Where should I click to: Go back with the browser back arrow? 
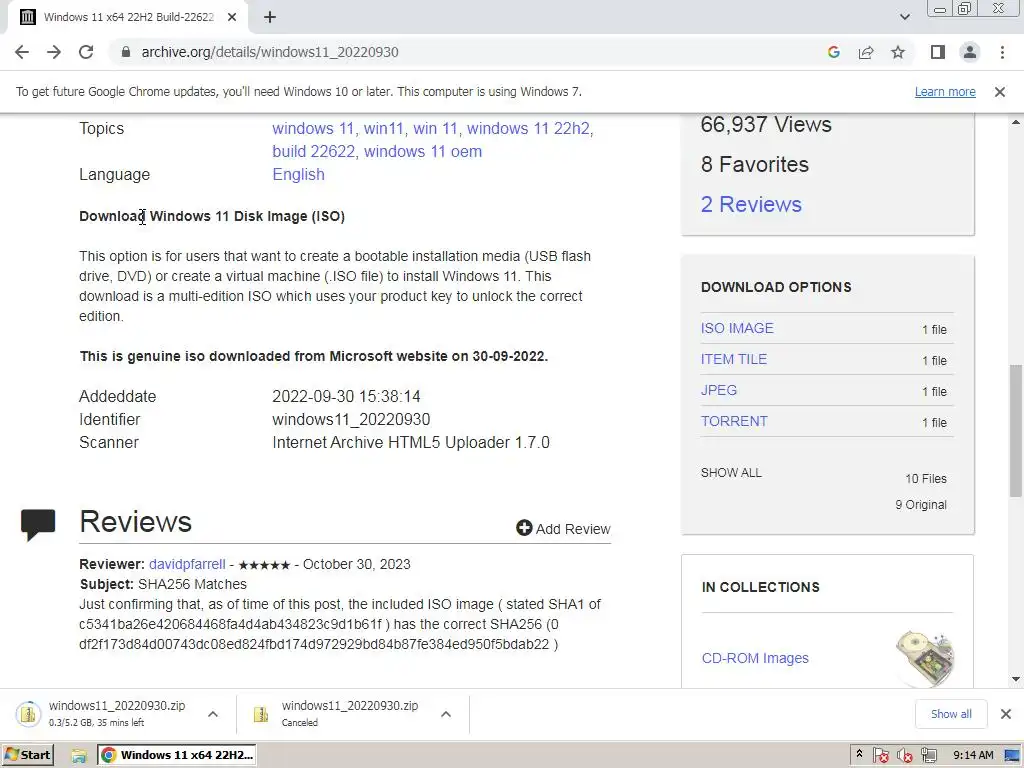22,52
